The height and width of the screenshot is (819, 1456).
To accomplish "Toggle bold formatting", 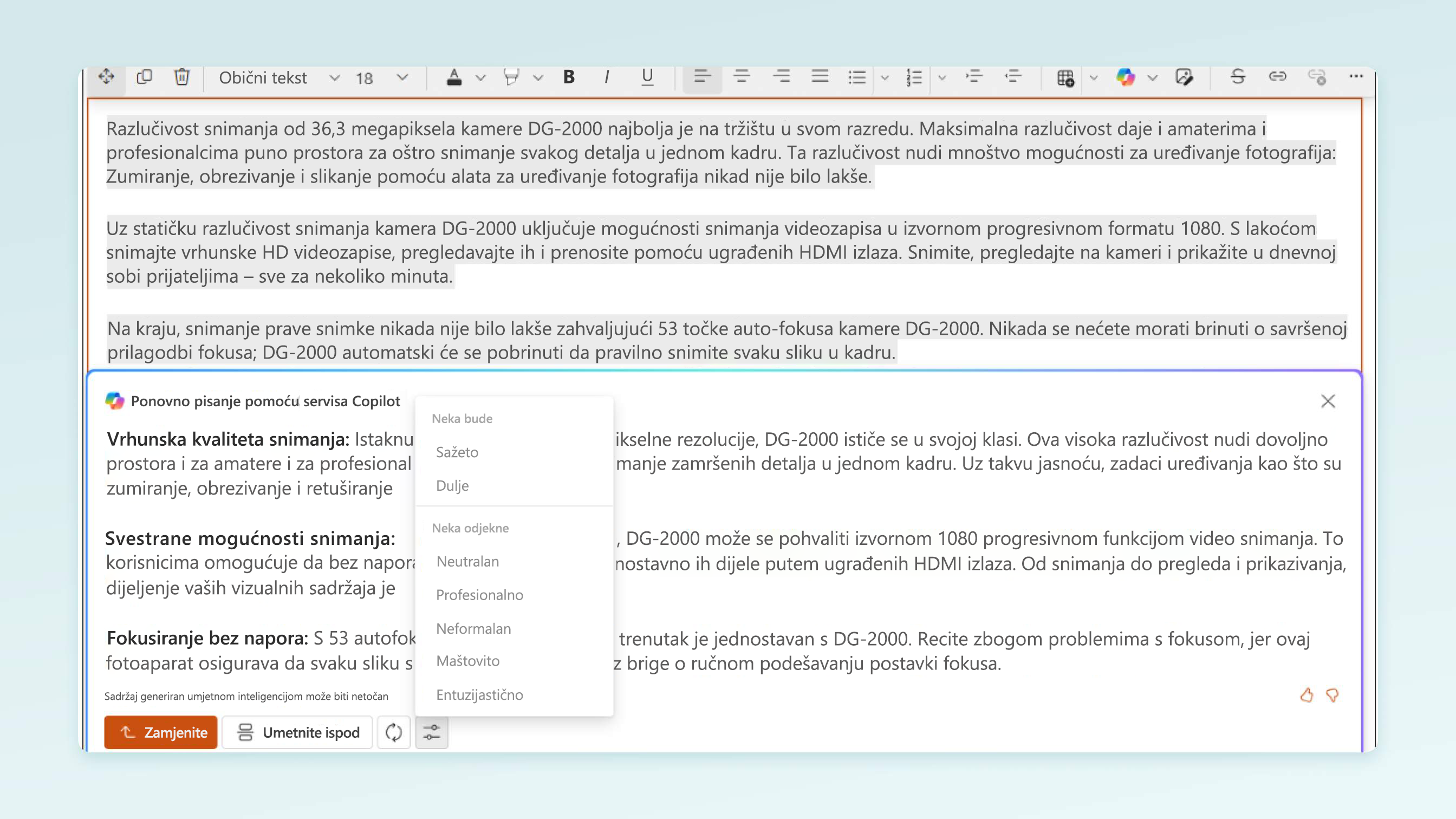I will tap(569, 77).
